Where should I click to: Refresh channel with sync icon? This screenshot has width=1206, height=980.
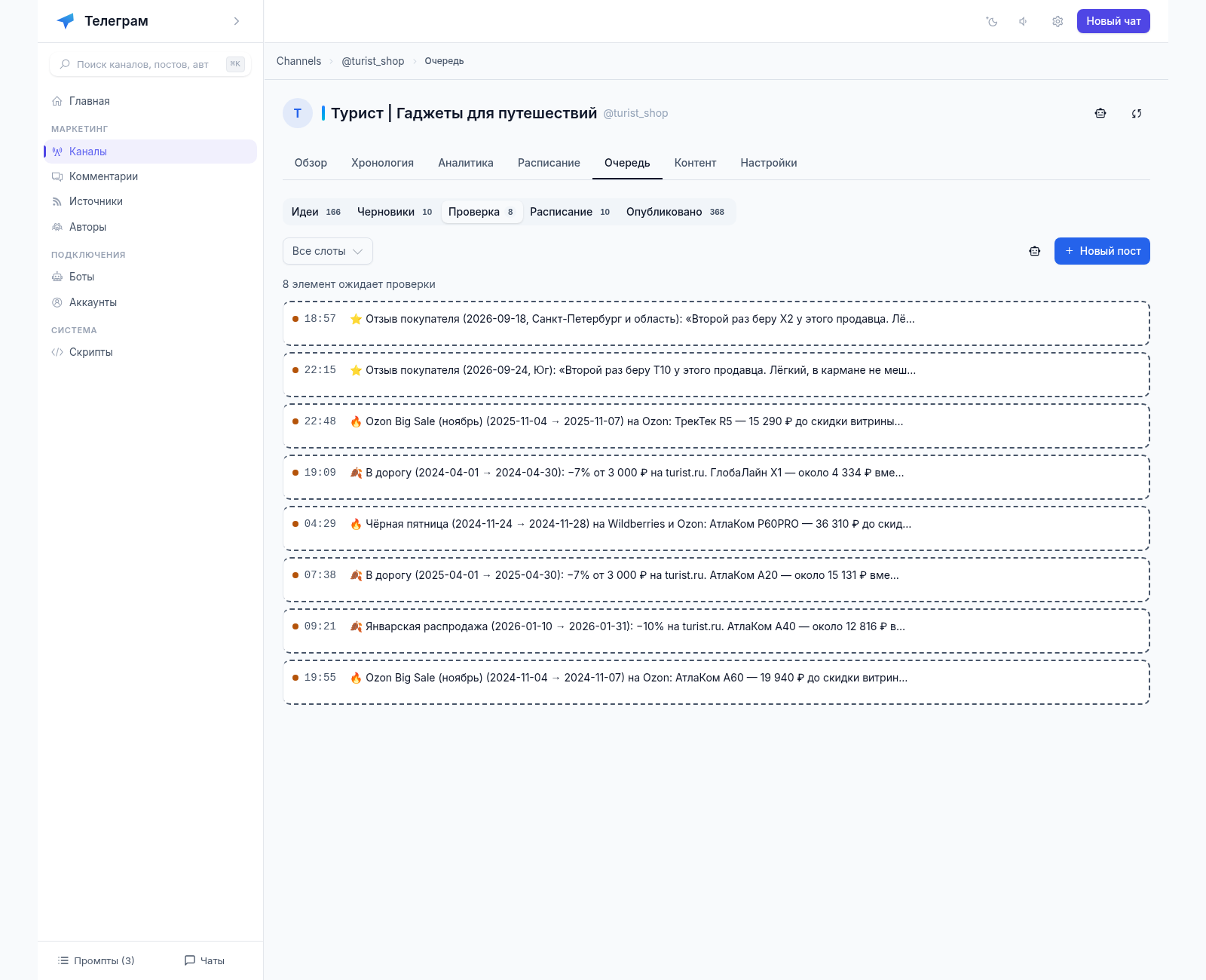coord(1137,113)
